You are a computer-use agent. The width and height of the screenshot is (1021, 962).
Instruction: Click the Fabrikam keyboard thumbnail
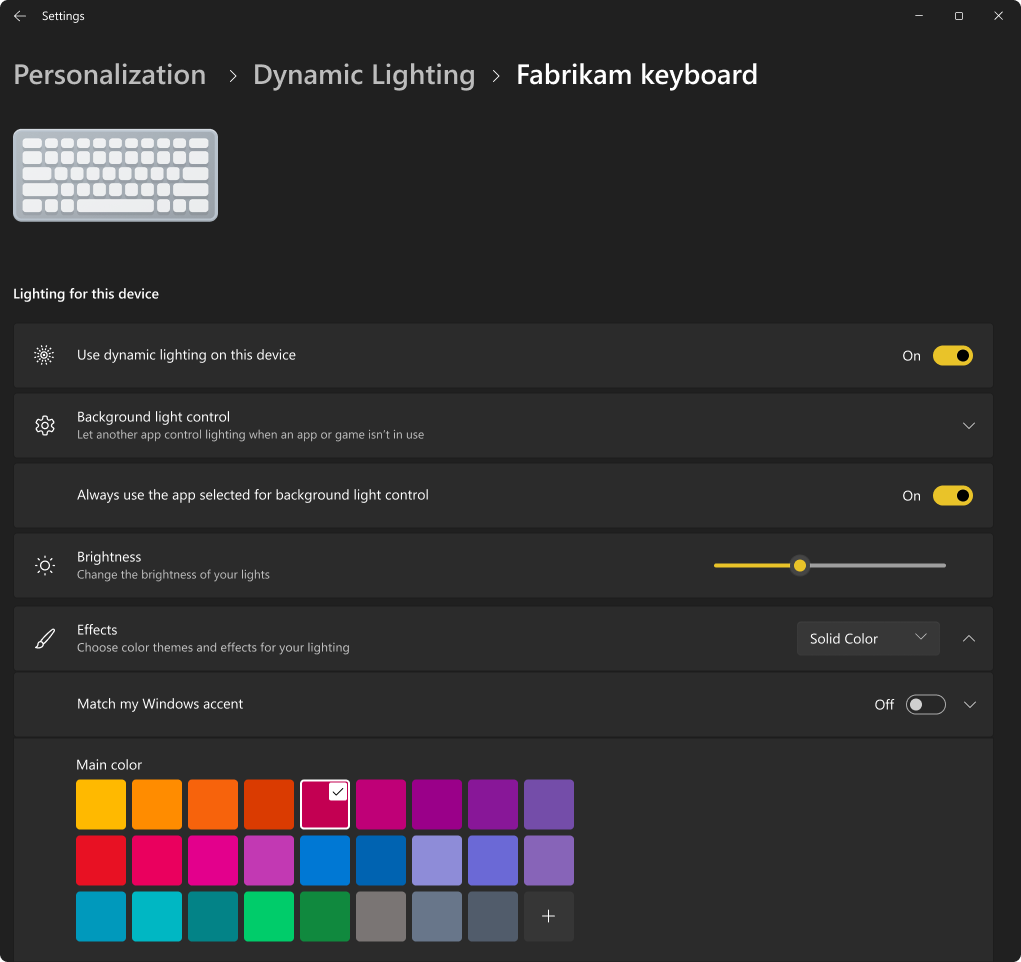114,174
